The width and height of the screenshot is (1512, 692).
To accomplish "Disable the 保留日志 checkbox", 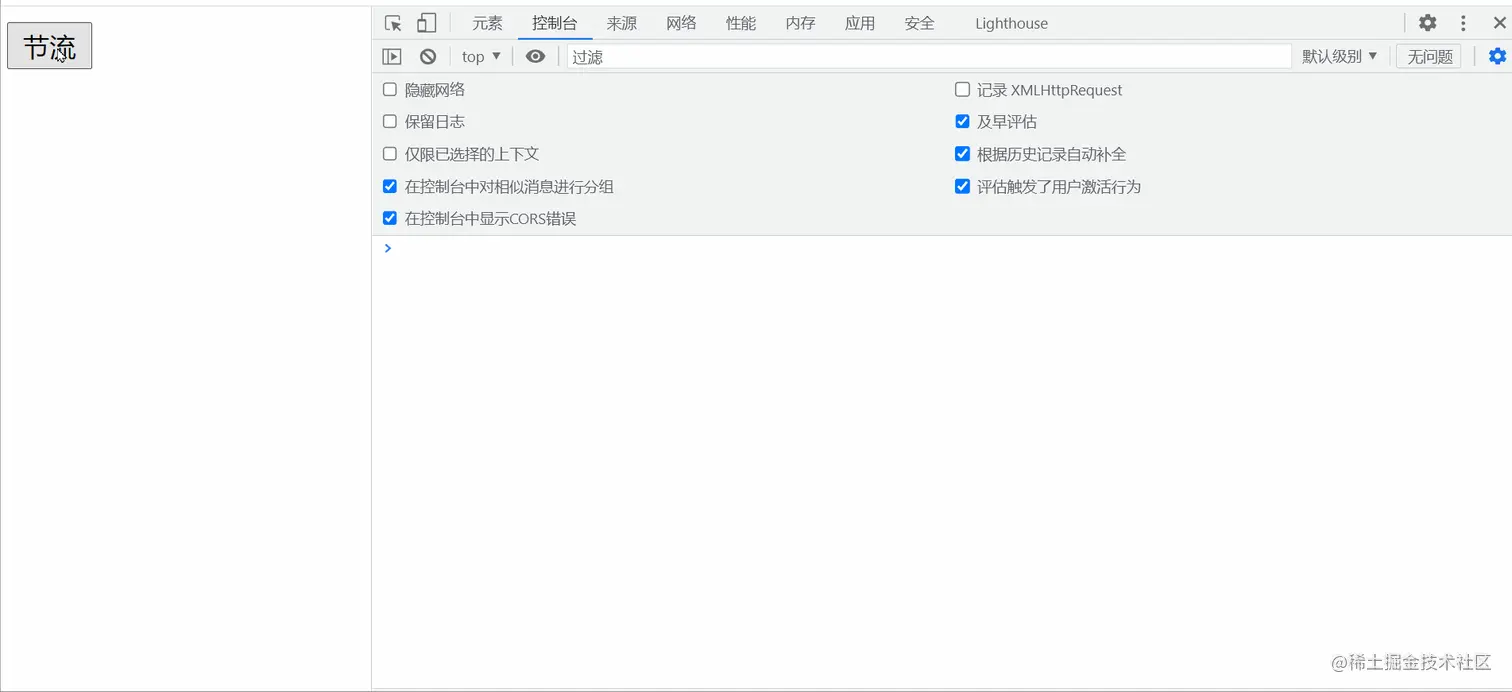I will [389, 121].
